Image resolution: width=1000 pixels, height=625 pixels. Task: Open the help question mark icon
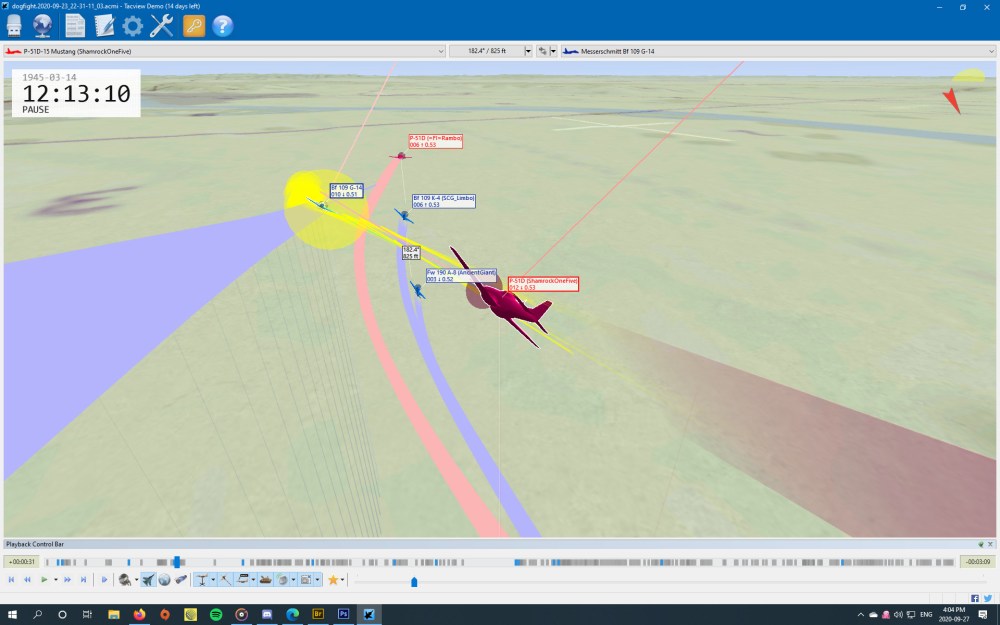click(223, 26)
